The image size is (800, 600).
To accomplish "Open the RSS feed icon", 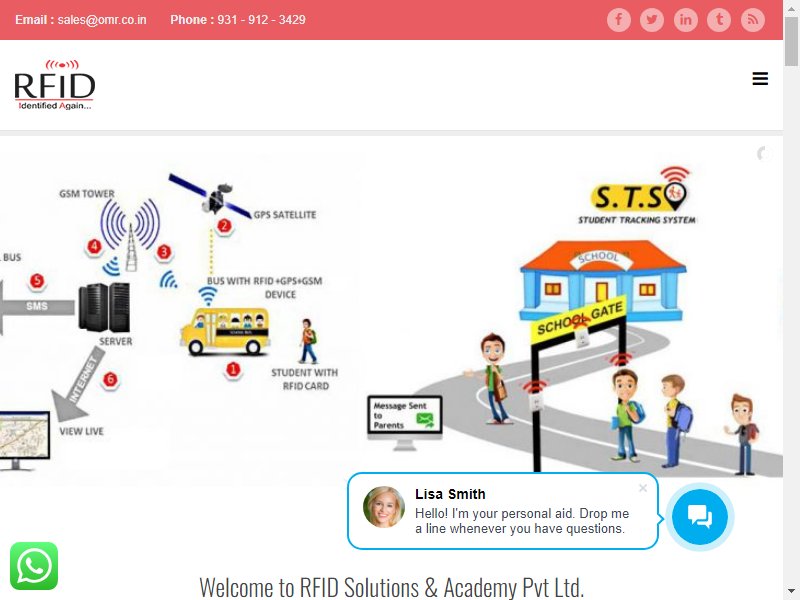I will [x=753, y=20].
